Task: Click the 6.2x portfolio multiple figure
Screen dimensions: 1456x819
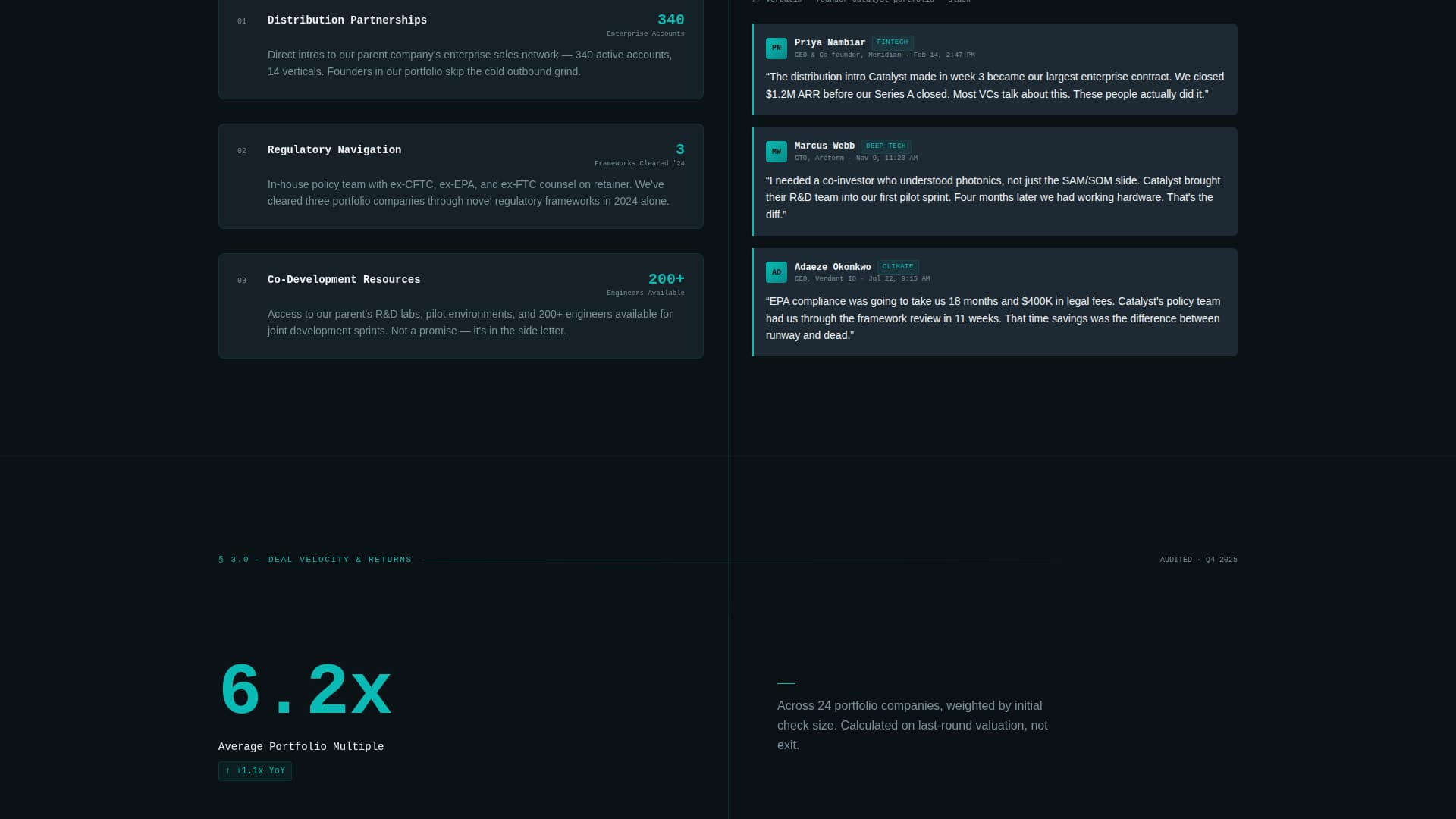Action: click(x=305, y=690)
